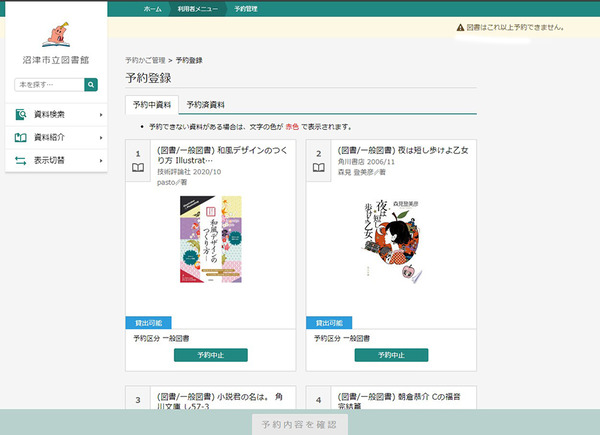The height and width of the screenshot is (435, 600).
Task: Click the 沼津市立図書館 site title
Action: tap(56, 60)
